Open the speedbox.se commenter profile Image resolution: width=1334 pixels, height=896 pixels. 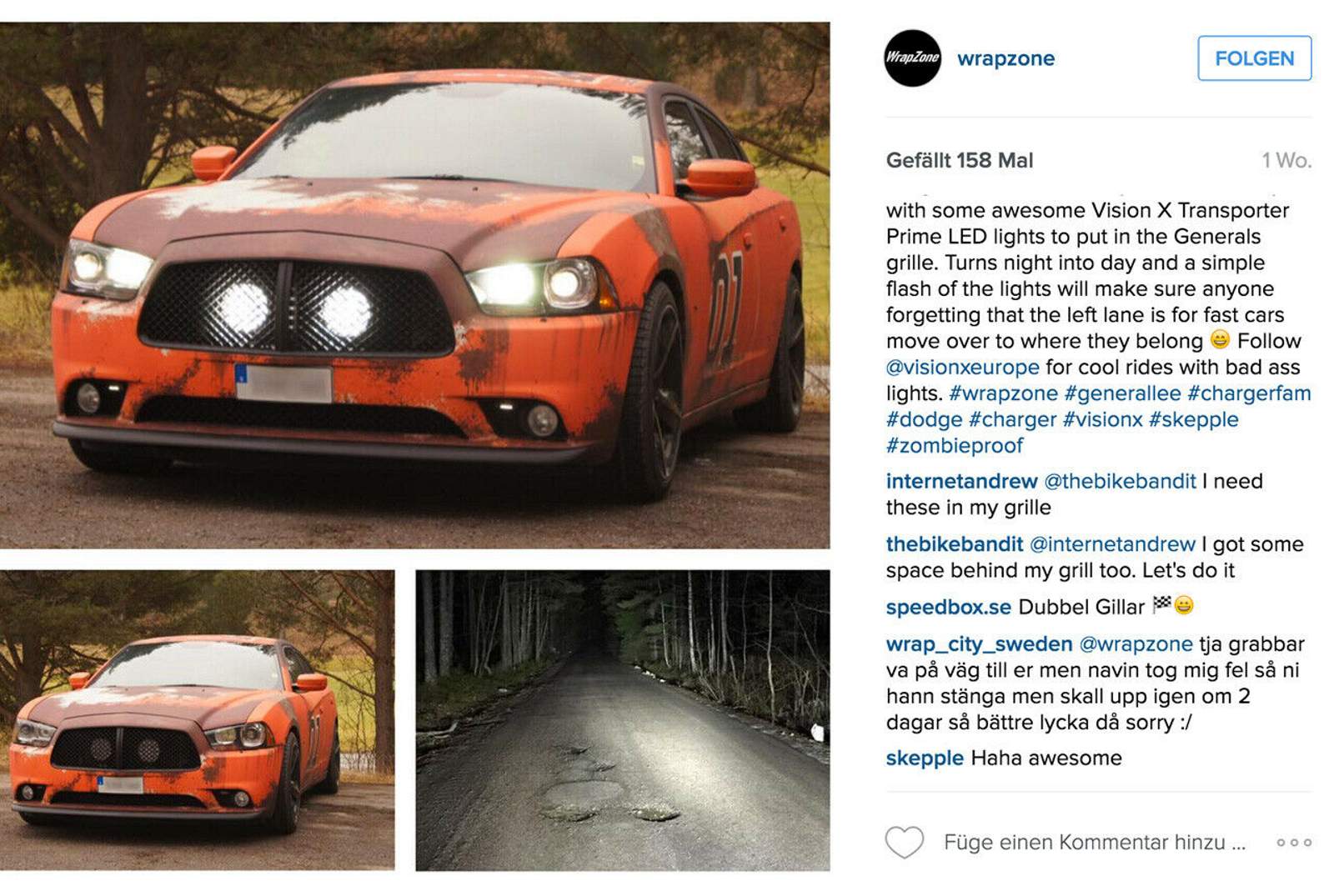(948, 607)
